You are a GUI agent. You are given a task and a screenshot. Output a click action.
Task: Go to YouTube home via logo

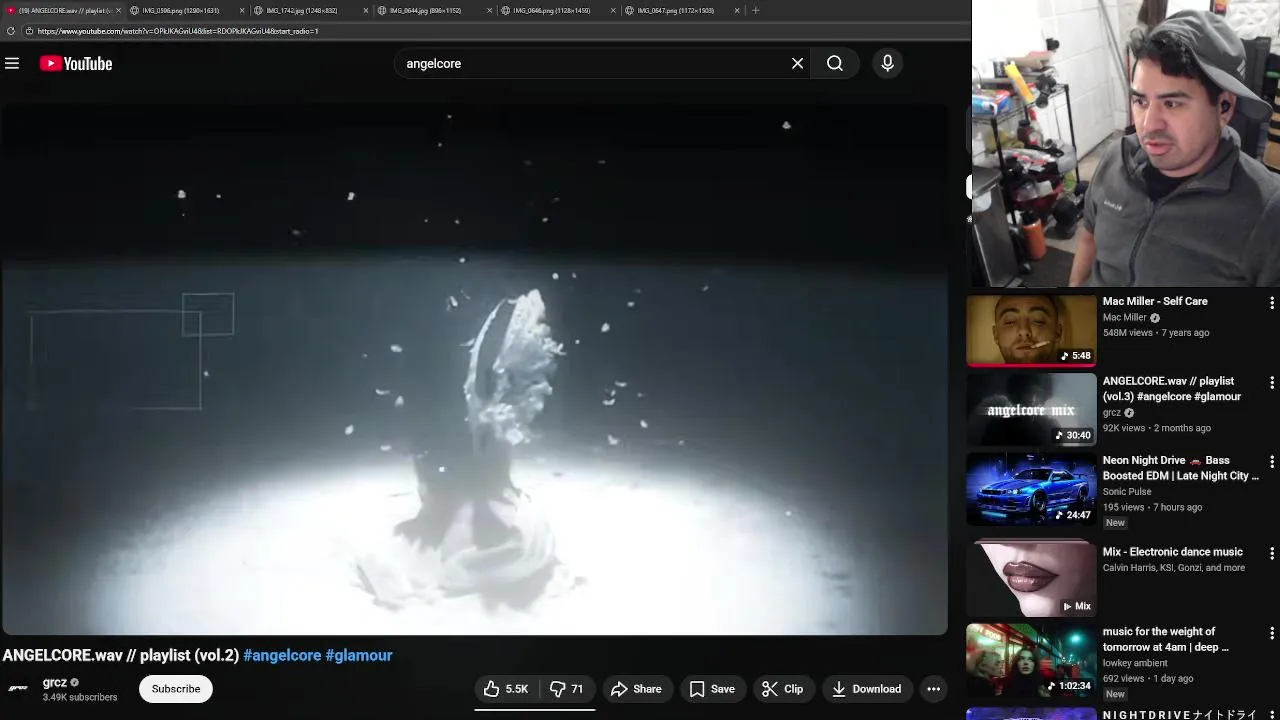tap(76, 63)
